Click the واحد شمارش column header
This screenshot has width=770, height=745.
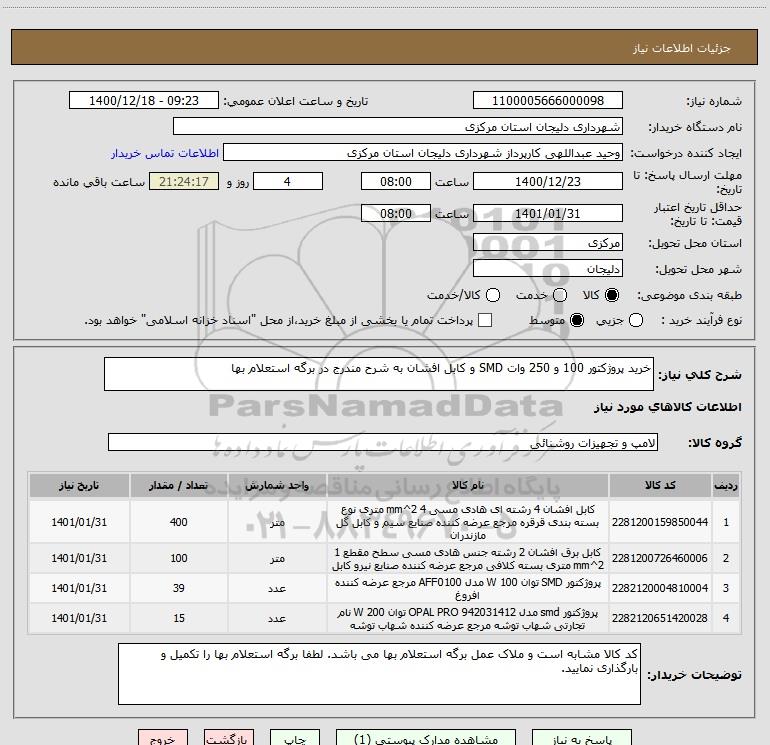pyautogui.click(x=277, y=485)
